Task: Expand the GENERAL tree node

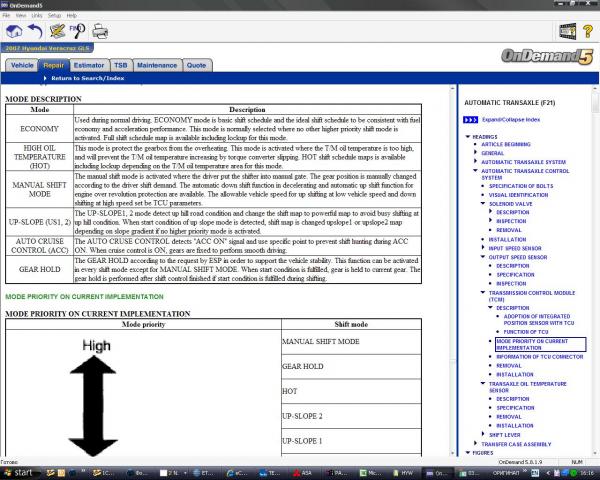Action: point(475,153)
